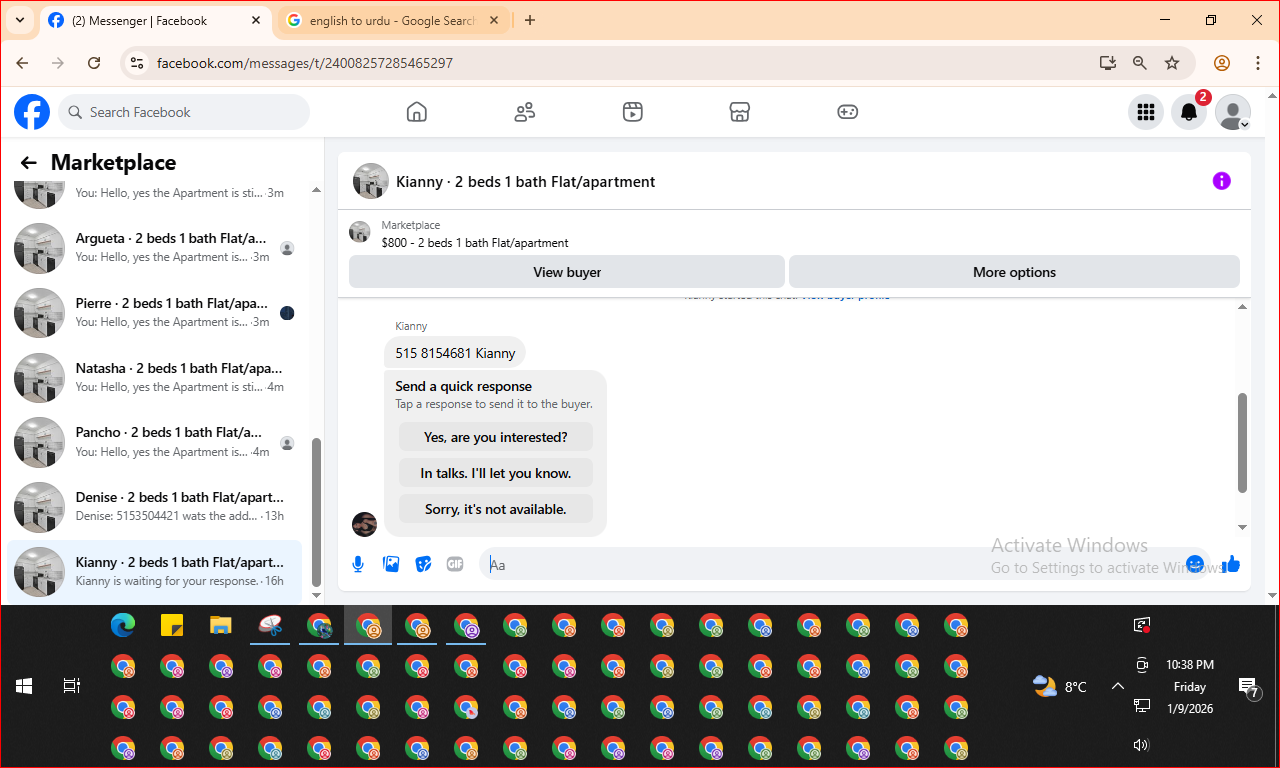Show hidden tray icons chevron
Screen dimensions: 1280x768
pos(1118,686)
